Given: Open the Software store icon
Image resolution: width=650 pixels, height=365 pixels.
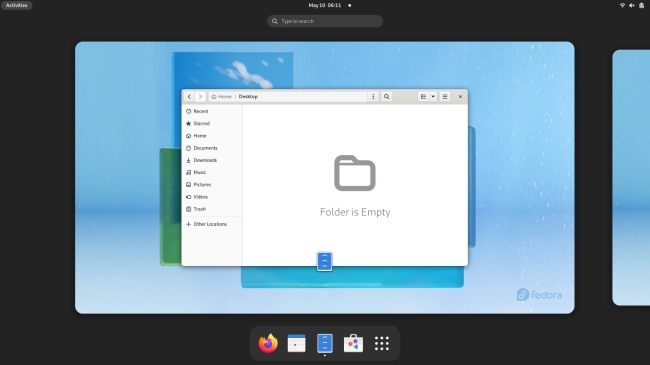Looking at the screenshot, I should coord(353,343).
